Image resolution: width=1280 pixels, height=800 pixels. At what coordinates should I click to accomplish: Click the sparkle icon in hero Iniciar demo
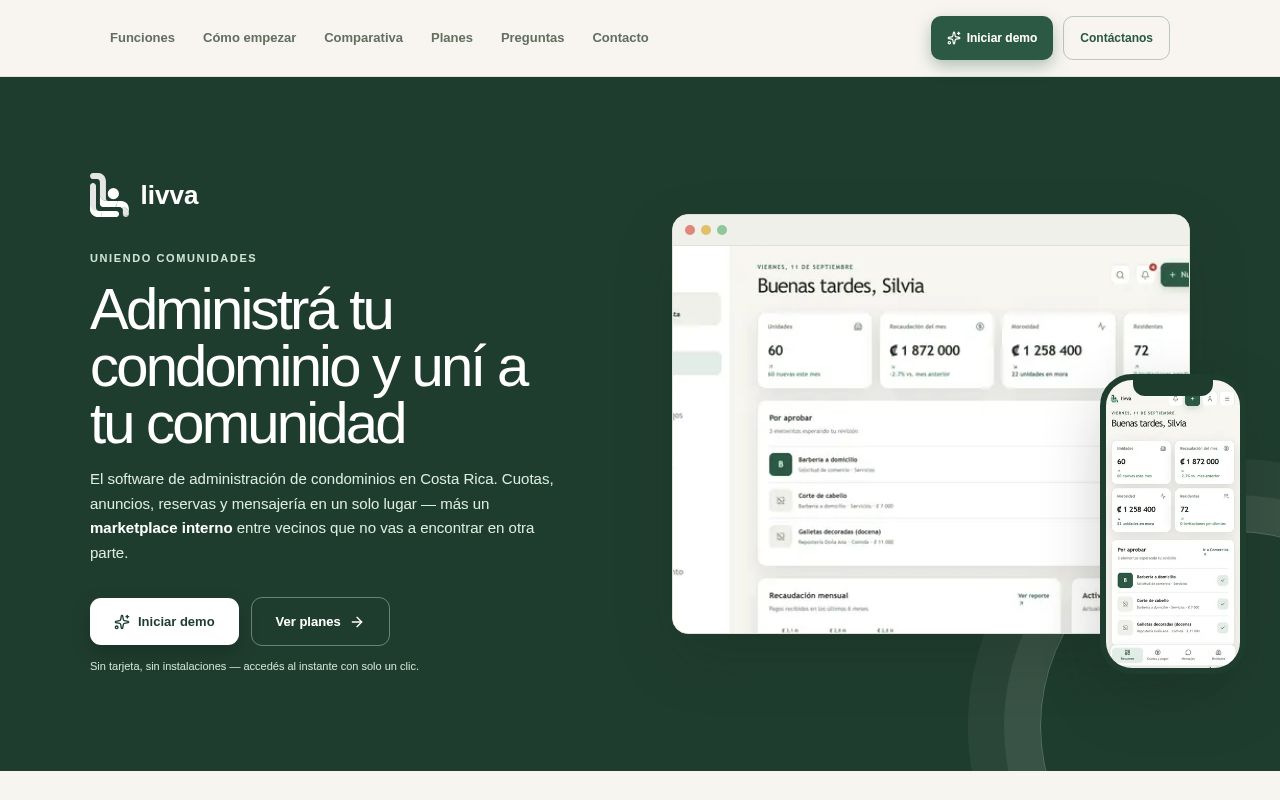122,622
